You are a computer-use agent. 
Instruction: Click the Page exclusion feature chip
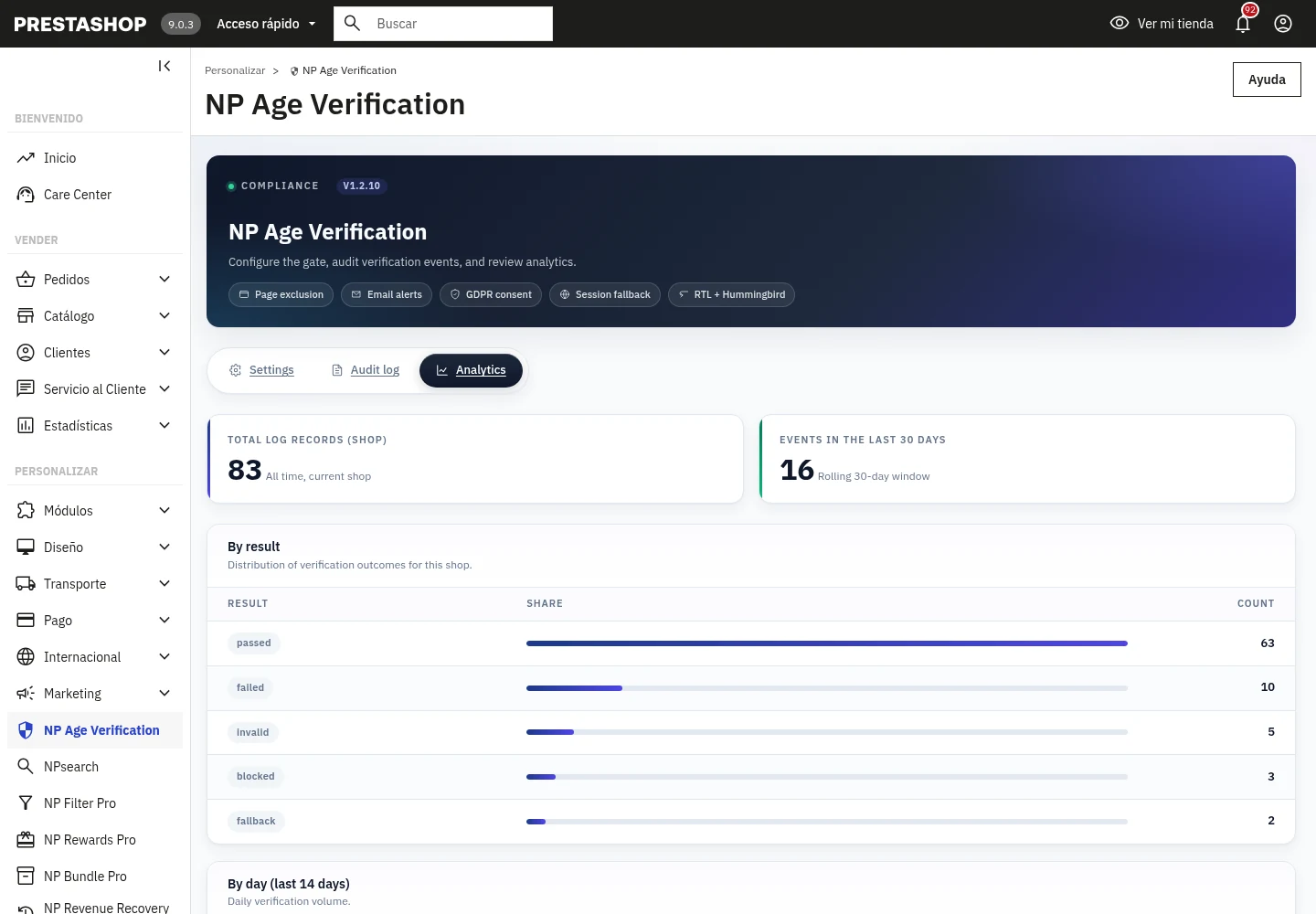281,294
